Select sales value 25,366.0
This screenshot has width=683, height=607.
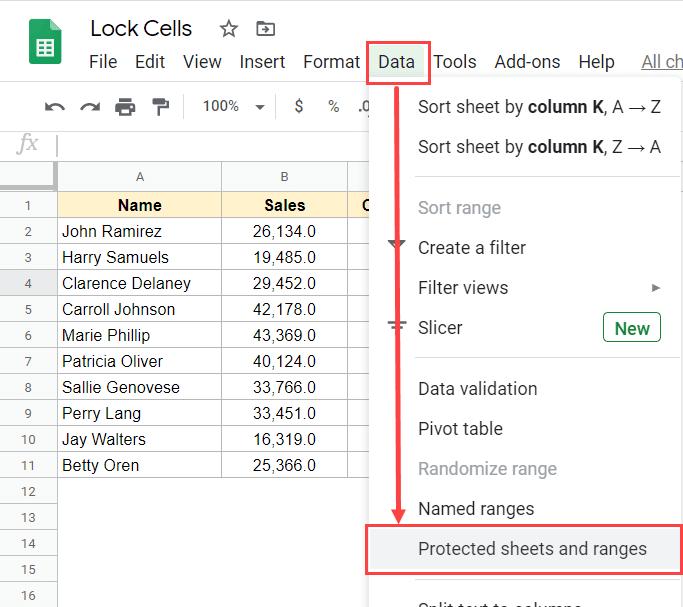(x=284, y=465)
